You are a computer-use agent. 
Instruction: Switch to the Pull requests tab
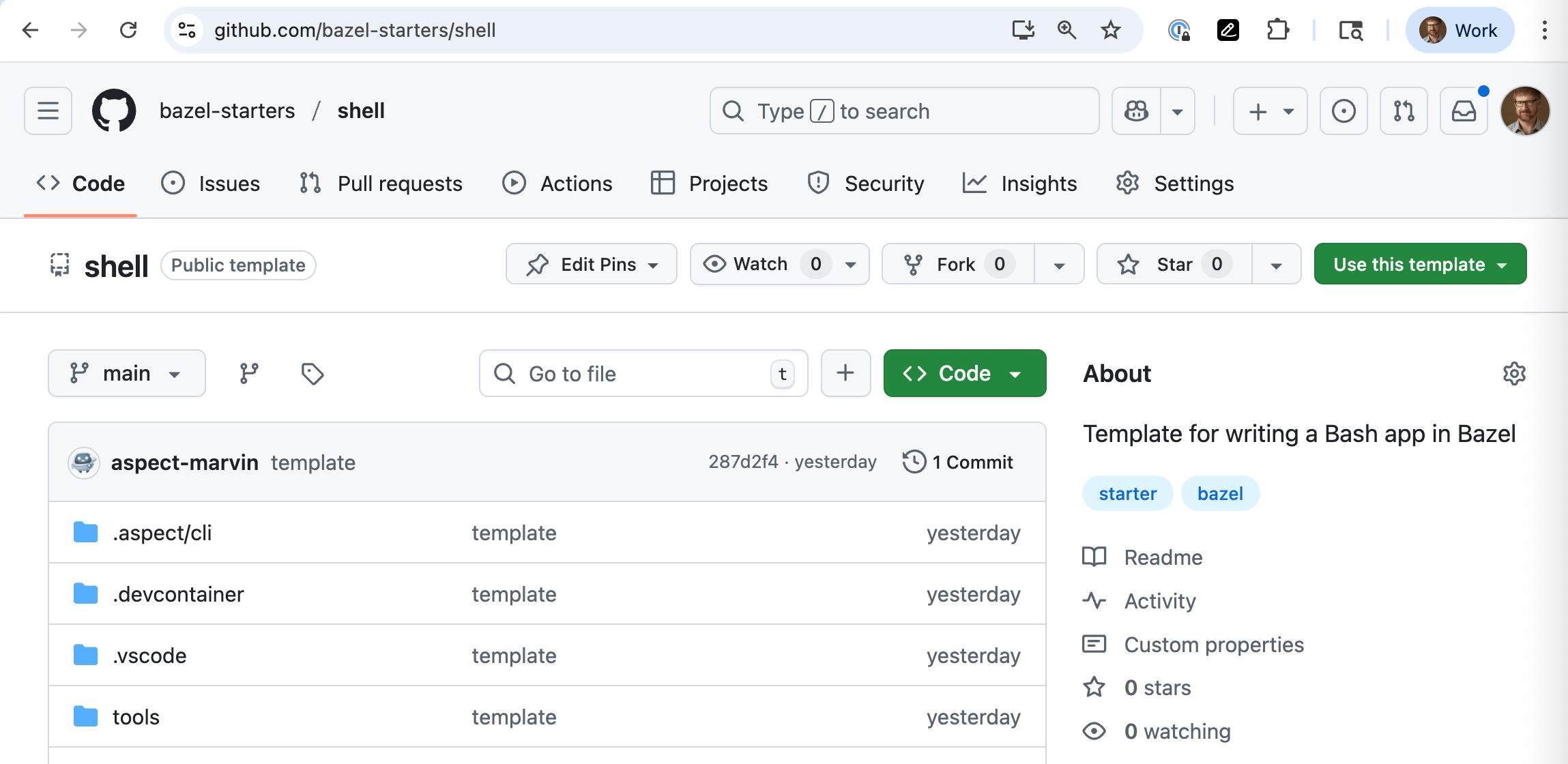tap(381, 183)
